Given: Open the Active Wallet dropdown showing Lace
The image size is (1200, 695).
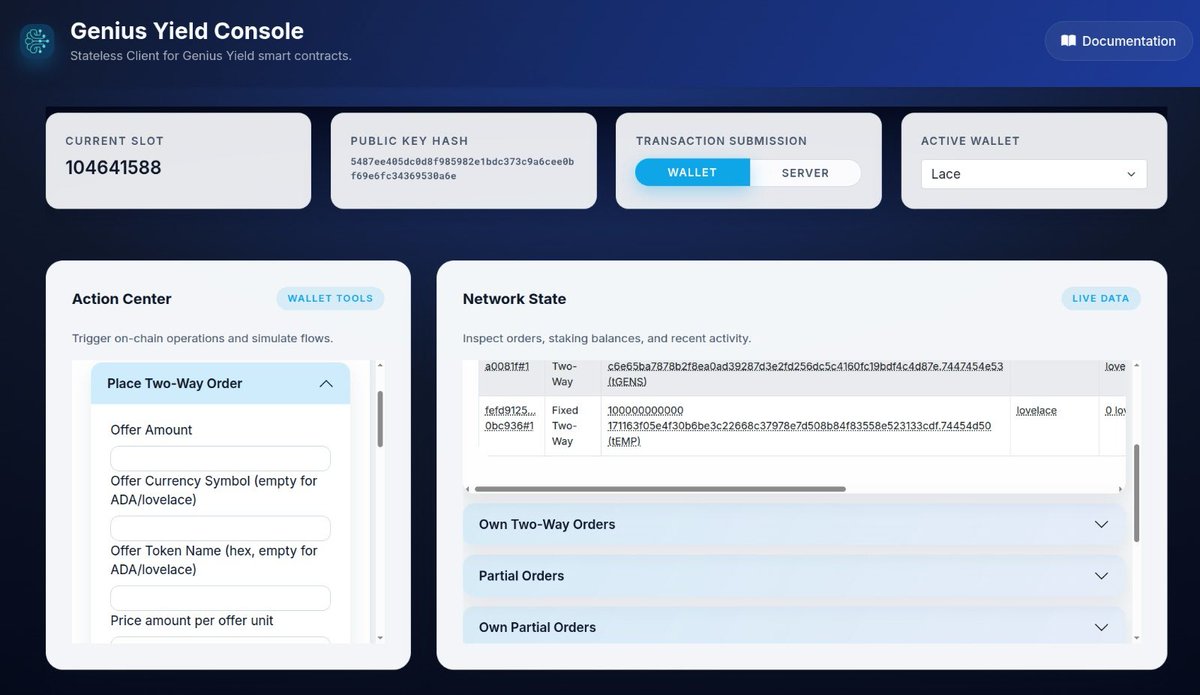Looking at the screenshot, I should [1033, 174].
